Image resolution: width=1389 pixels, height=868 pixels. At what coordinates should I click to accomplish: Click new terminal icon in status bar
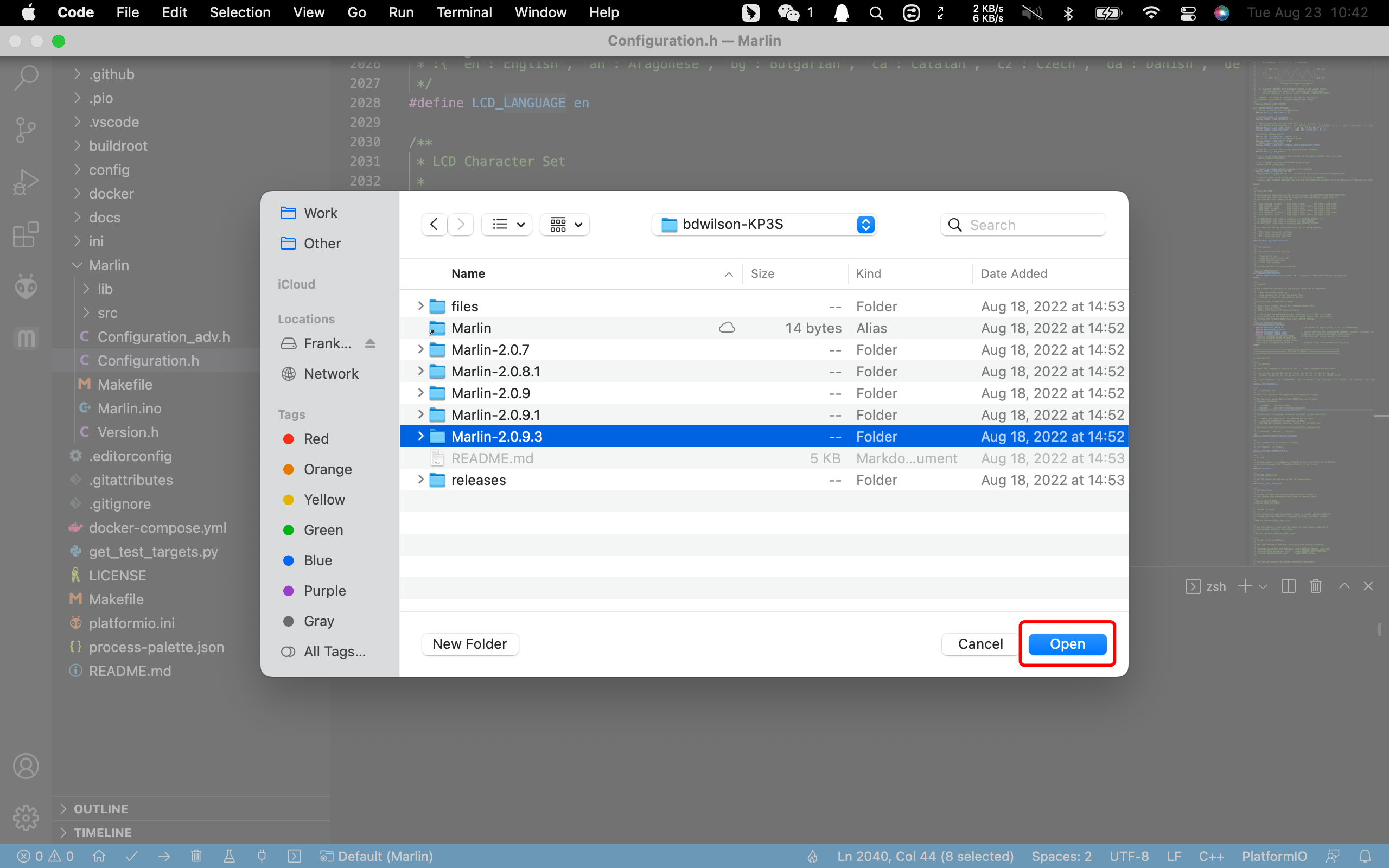(294, 856)
